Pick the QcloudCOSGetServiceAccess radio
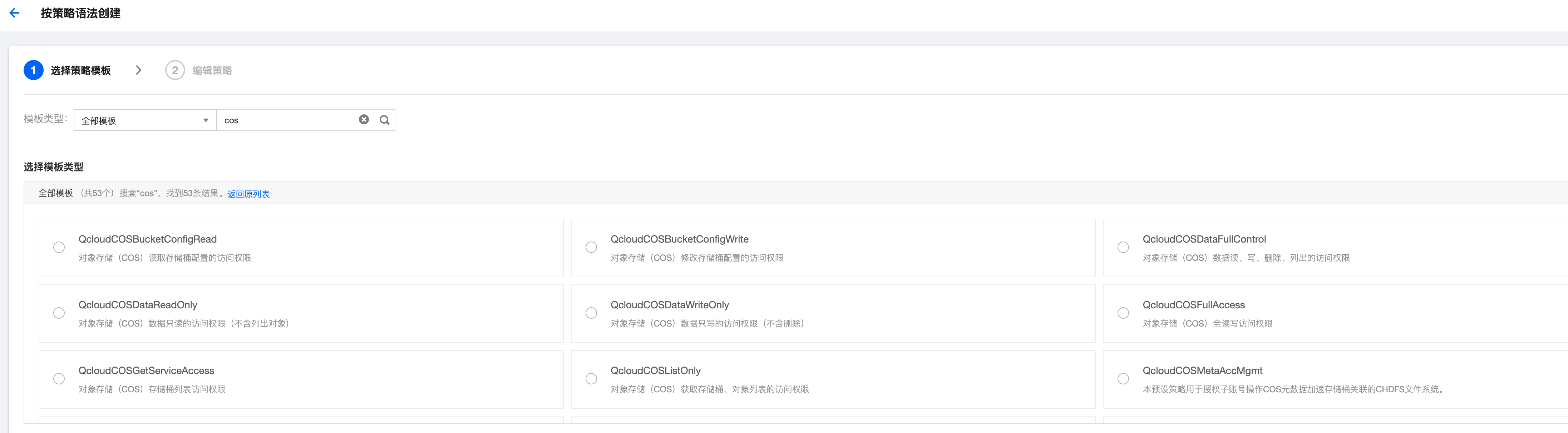Viewport: 1568px width, 433px height. (59, 379)
